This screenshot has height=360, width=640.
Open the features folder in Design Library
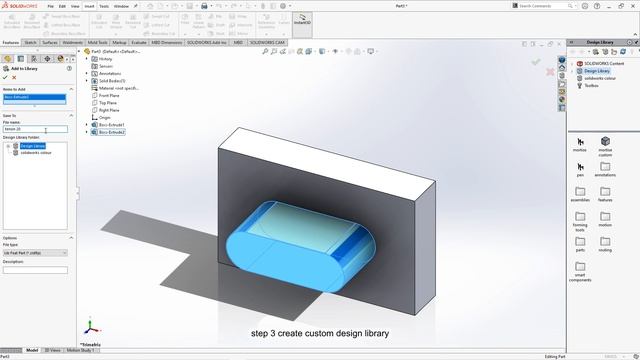605,194
